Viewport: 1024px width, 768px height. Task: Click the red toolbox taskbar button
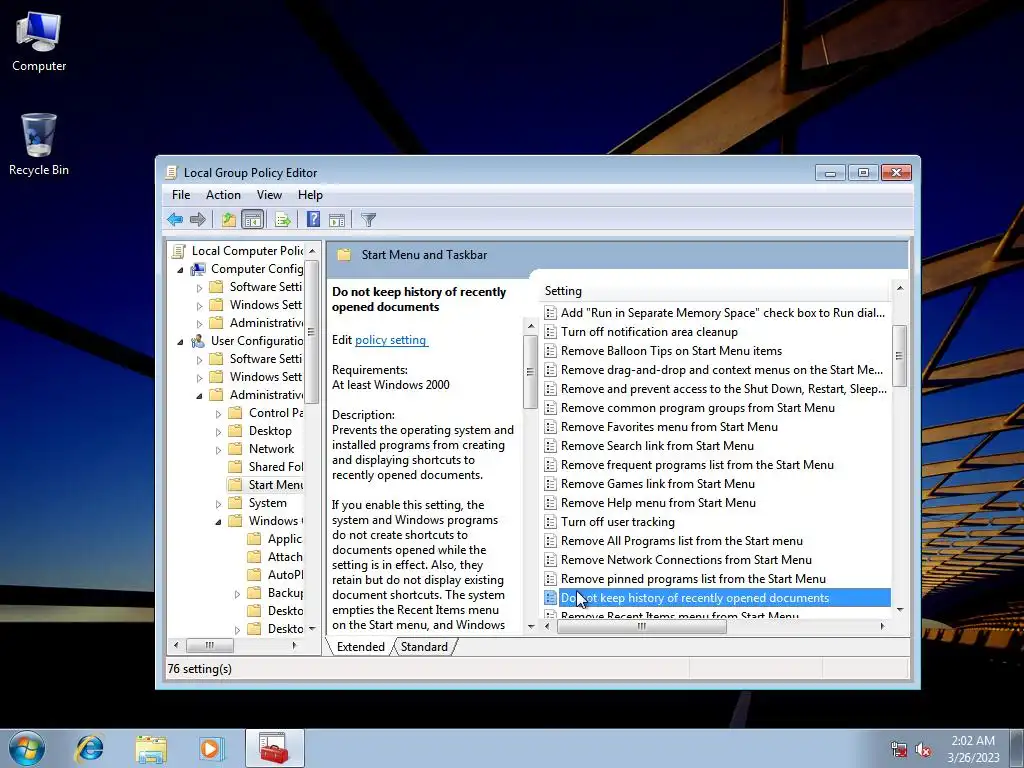[274, 748]
